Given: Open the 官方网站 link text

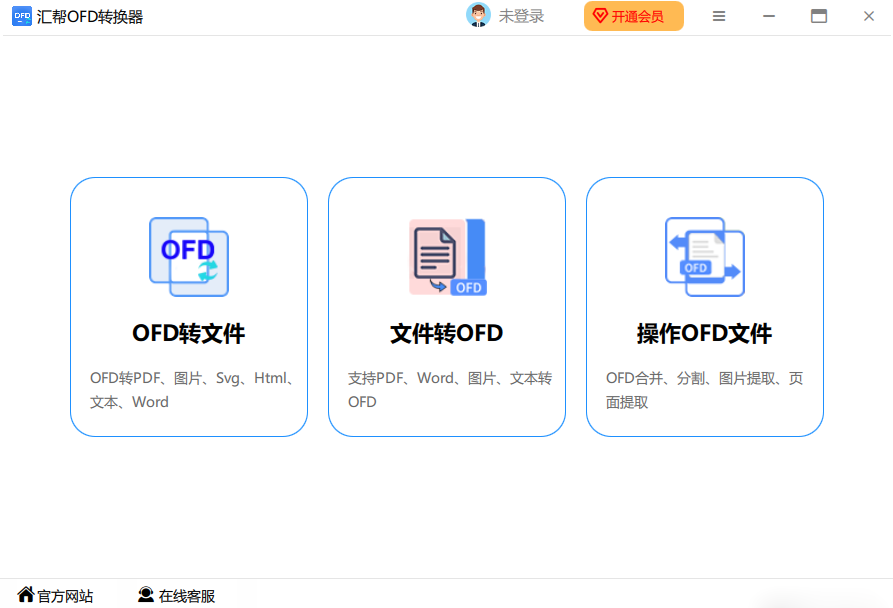Looking at the screenshot, I should click(x=66, y=596).
